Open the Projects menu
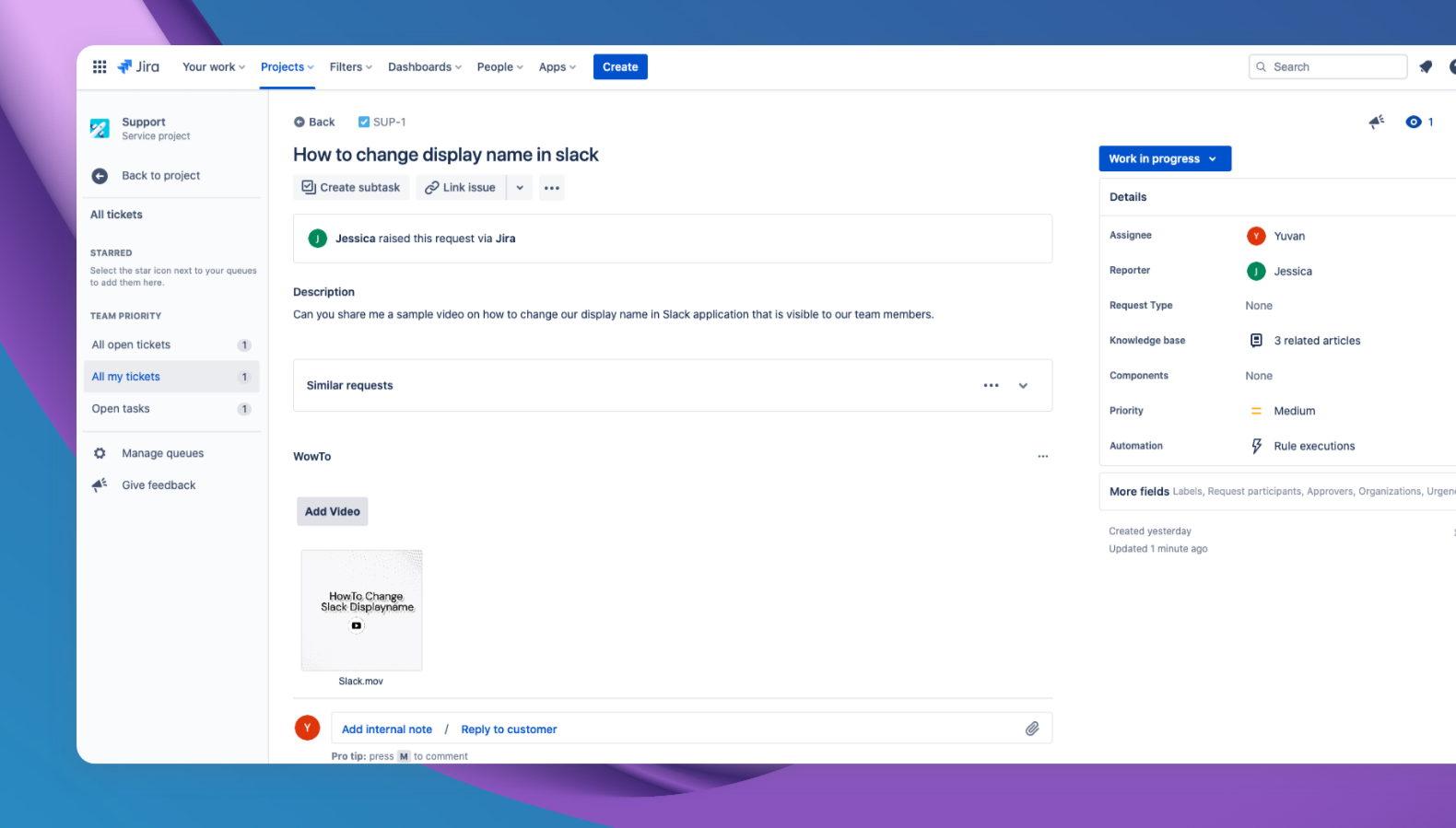The height and width of the screenshot is (828, 1456). pos(288,67)
